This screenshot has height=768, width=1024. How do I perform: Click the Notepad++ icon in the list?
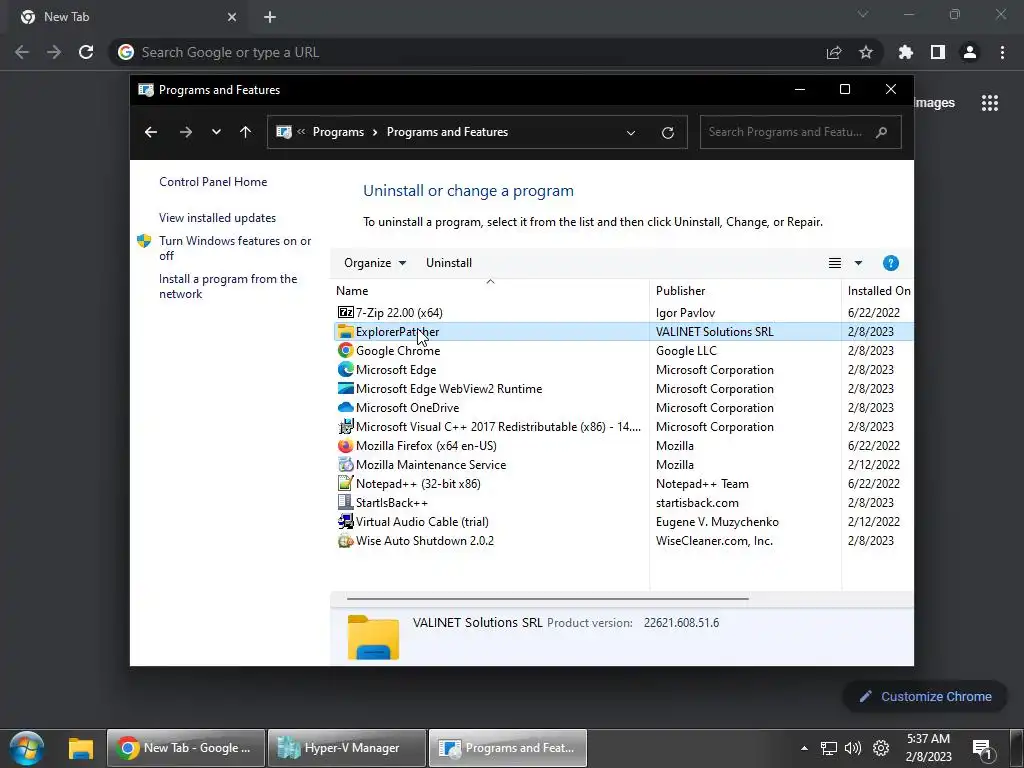345,483
